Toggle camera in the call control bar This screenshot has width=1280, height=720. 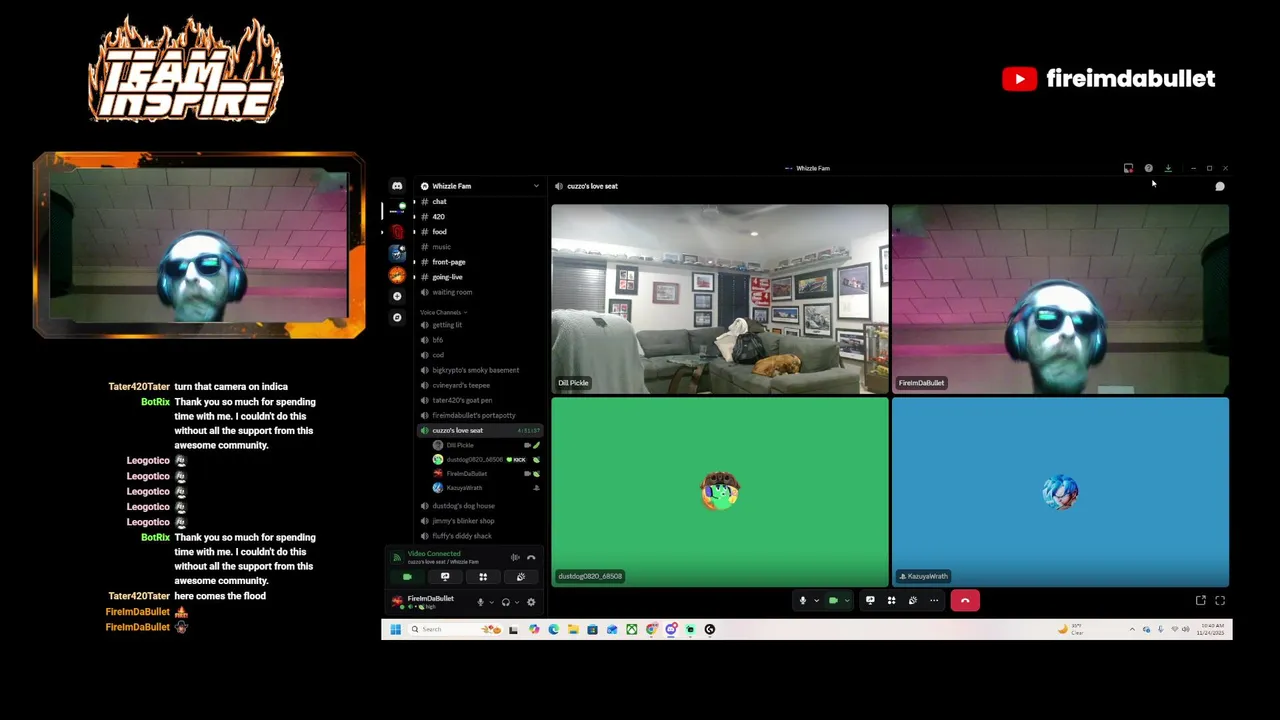(x=833, y=600)
